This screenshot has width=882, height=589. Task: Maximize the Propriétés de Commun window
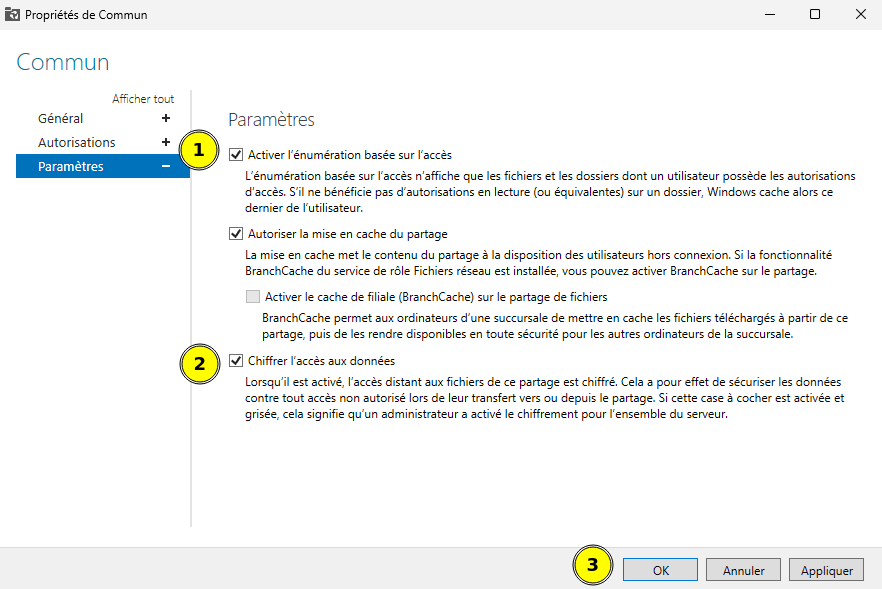coord(814,15)
